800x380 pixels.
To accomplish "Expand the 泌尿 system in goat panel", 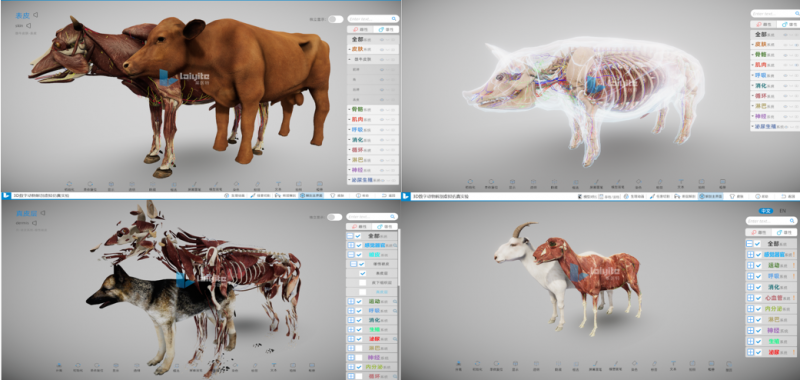I will [749, 352].
